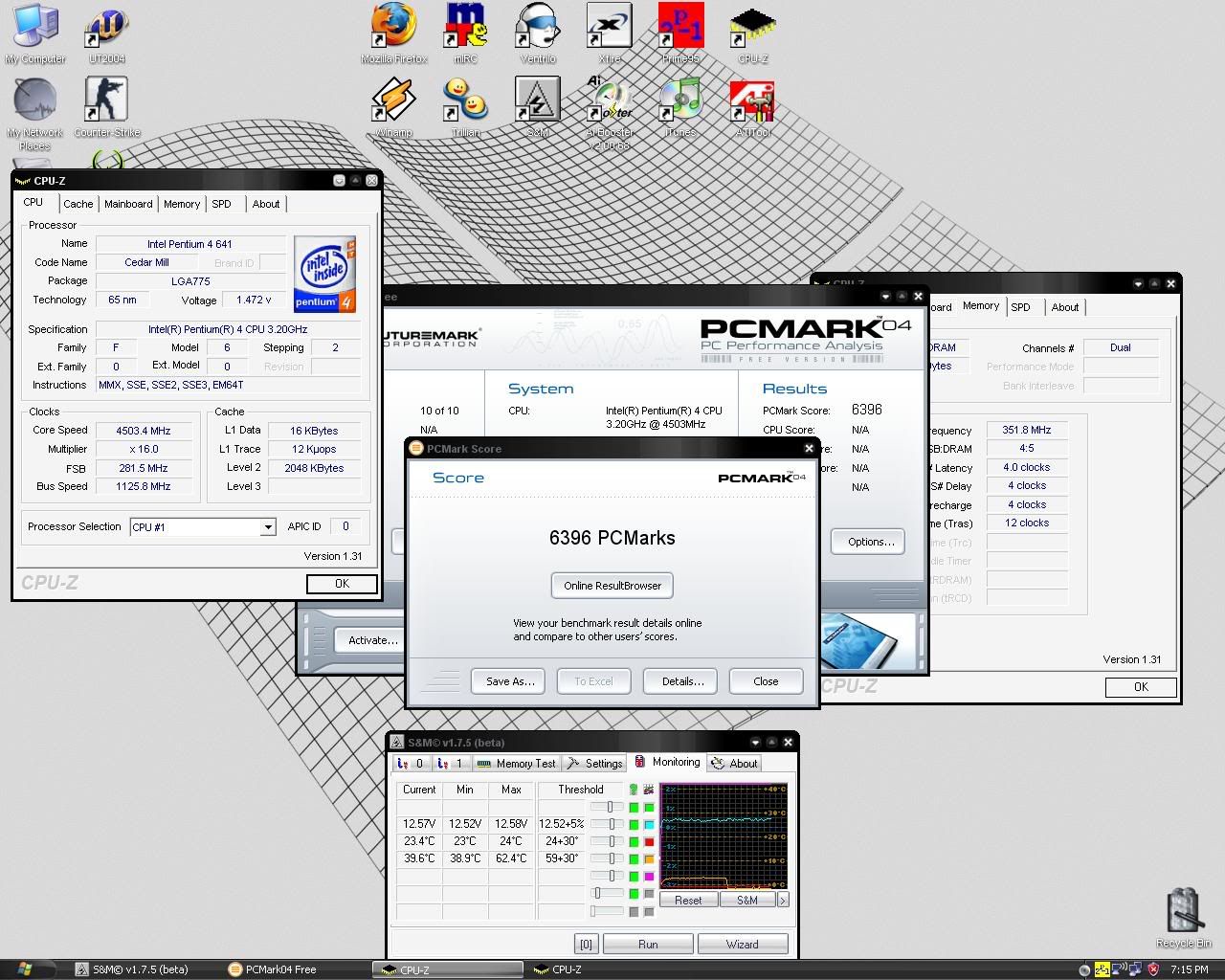Viewport: 1225px width, 980px height.
Task: Click Activate in the PCMark04 window
Action: [372, 640]
